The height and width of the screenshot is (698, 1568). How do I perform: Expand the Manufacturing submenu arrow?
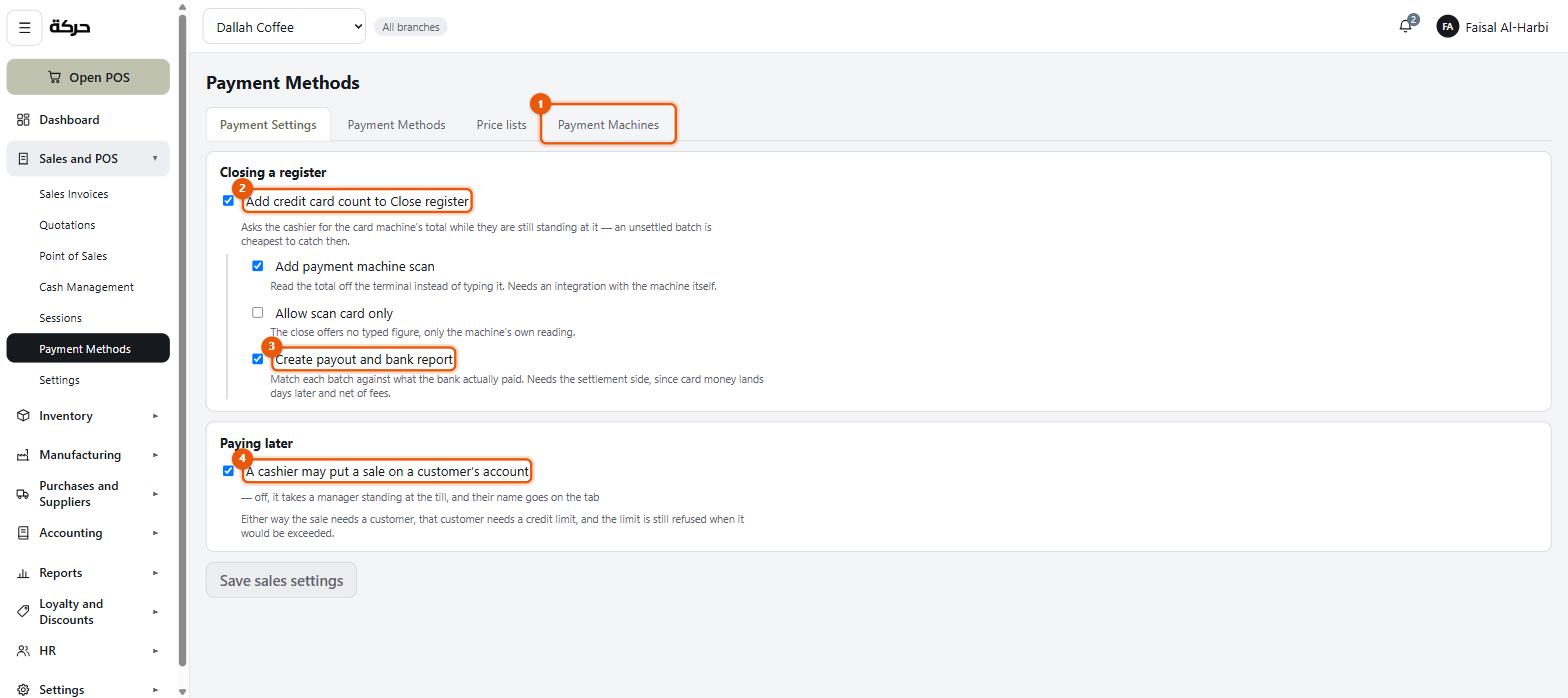[x=155, y=455]
